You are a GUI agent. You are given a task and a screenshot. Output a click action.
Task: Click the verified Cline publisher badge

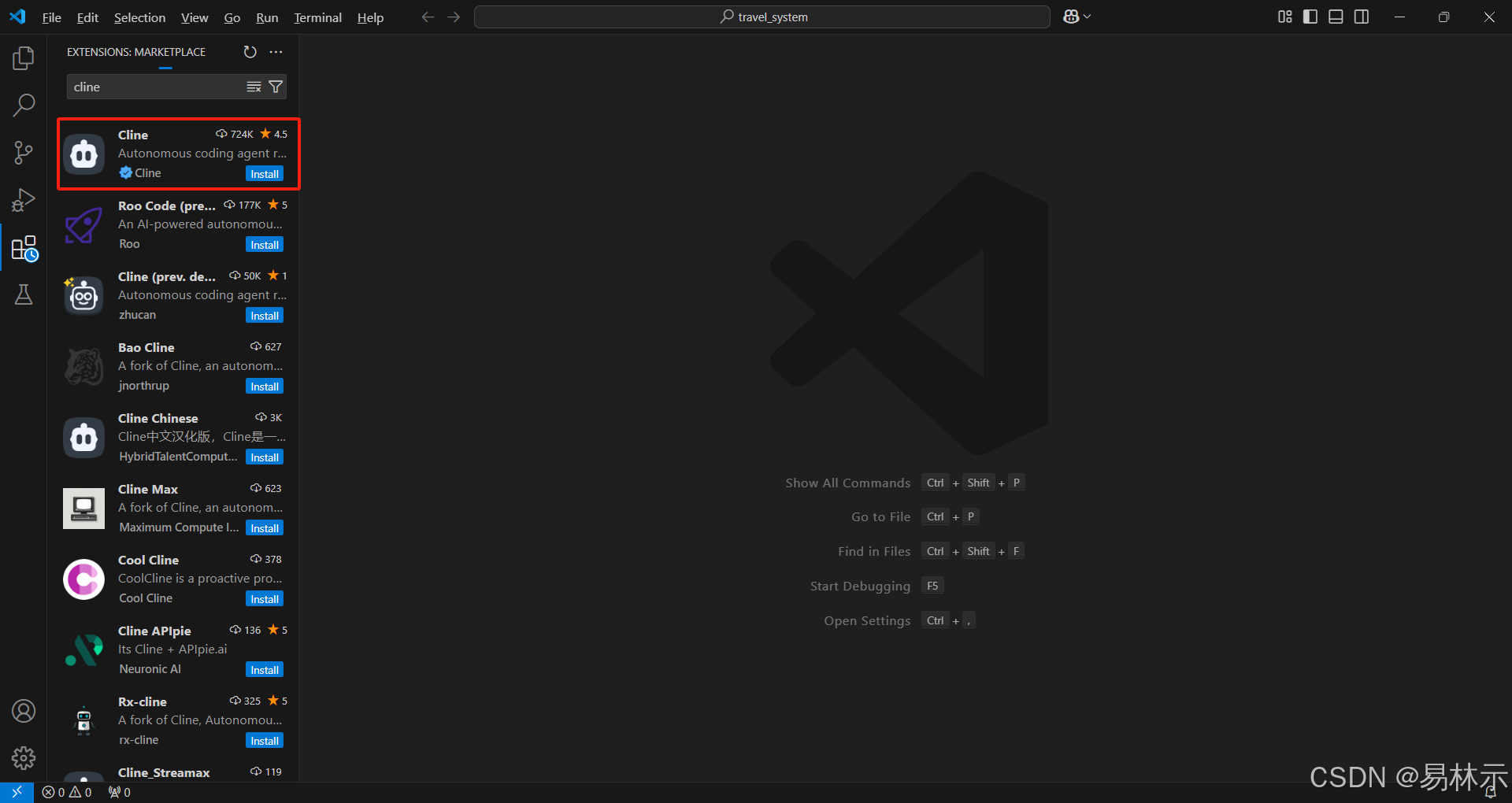125,172
